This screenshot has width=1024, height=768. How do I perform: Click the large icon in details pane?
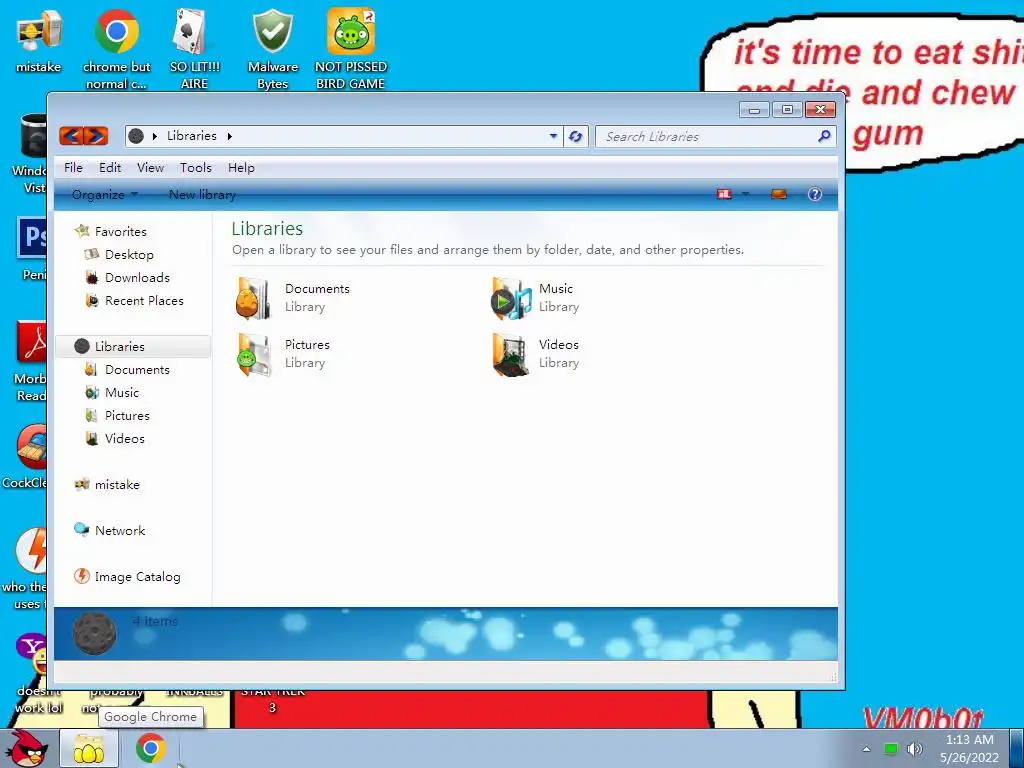tap(95, 632)
